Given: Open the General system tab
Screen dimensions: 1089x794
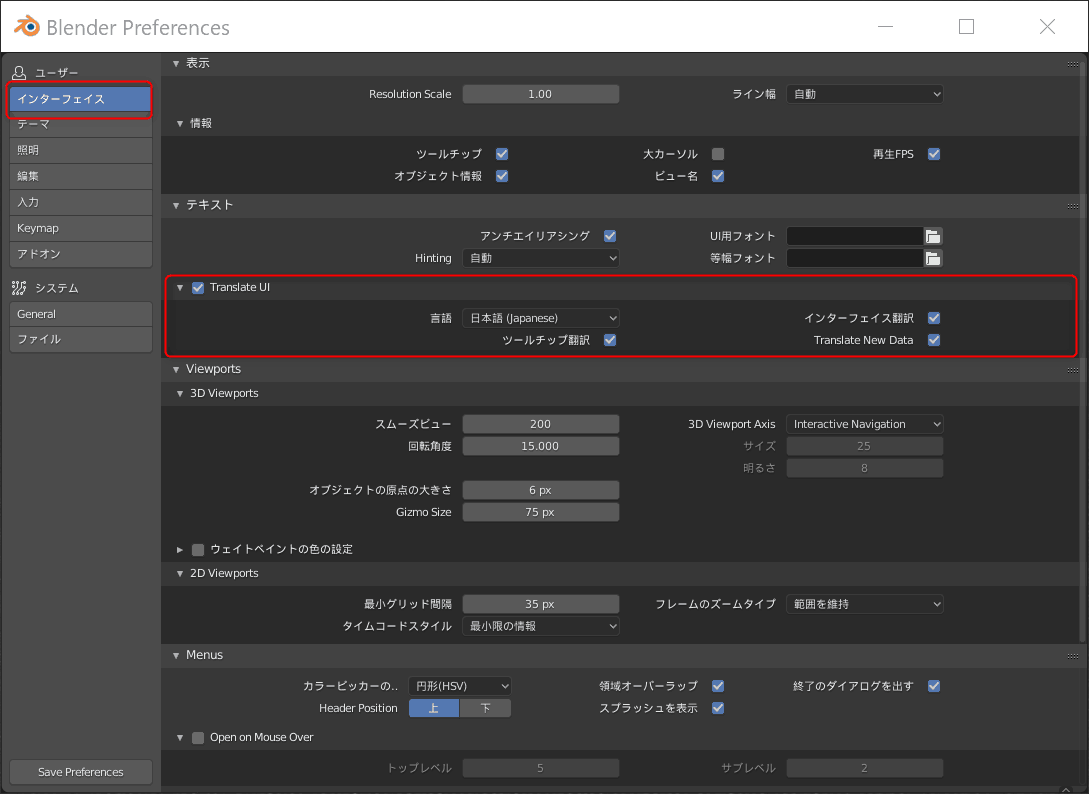Looking at the screenshot, I should coord(81,314).
